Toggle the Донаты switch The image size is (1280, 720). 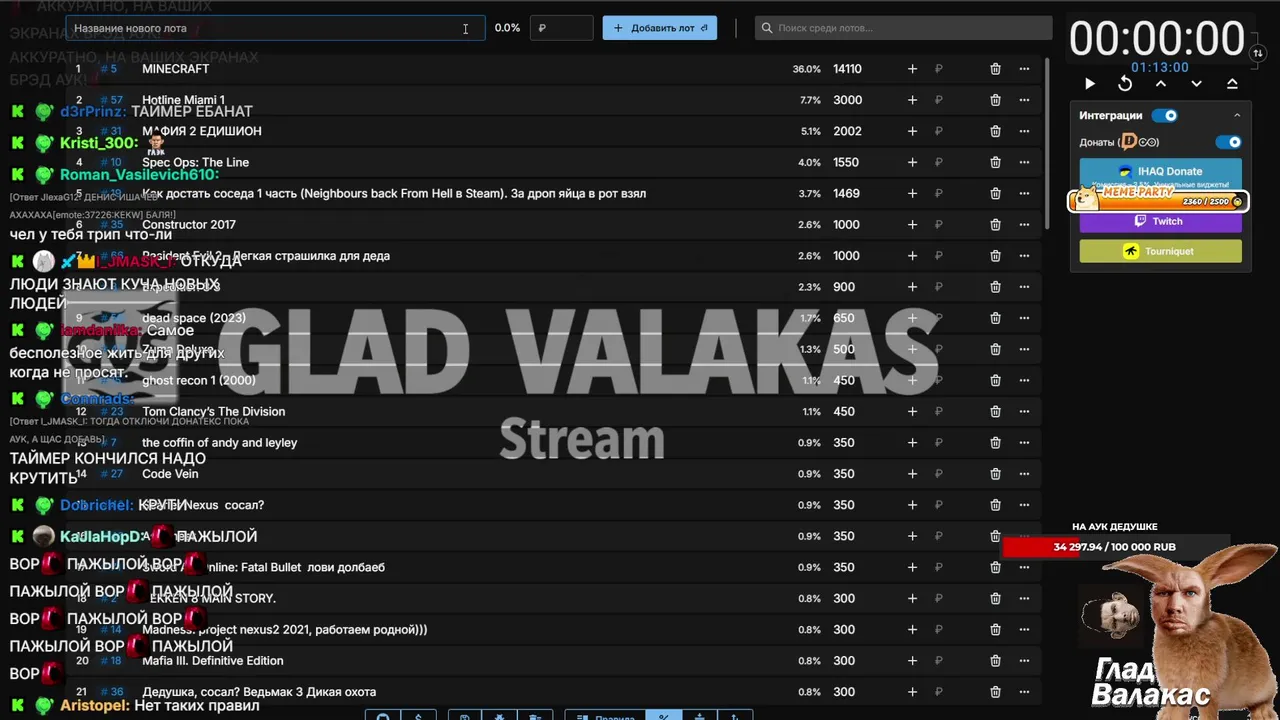coord(1228,142)
